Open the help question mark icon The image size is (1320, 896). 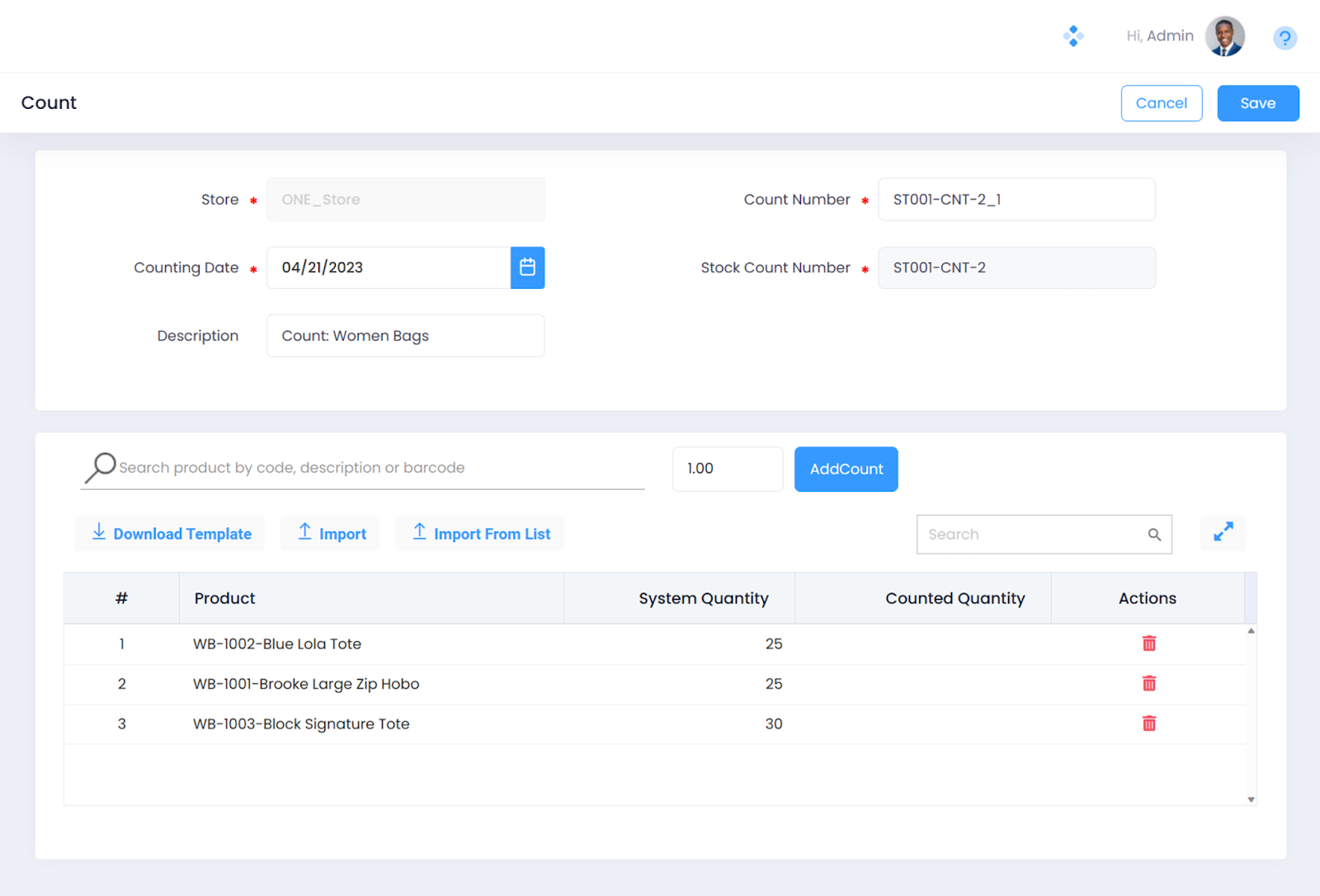pyautogui.click(x=1284, y=38)
